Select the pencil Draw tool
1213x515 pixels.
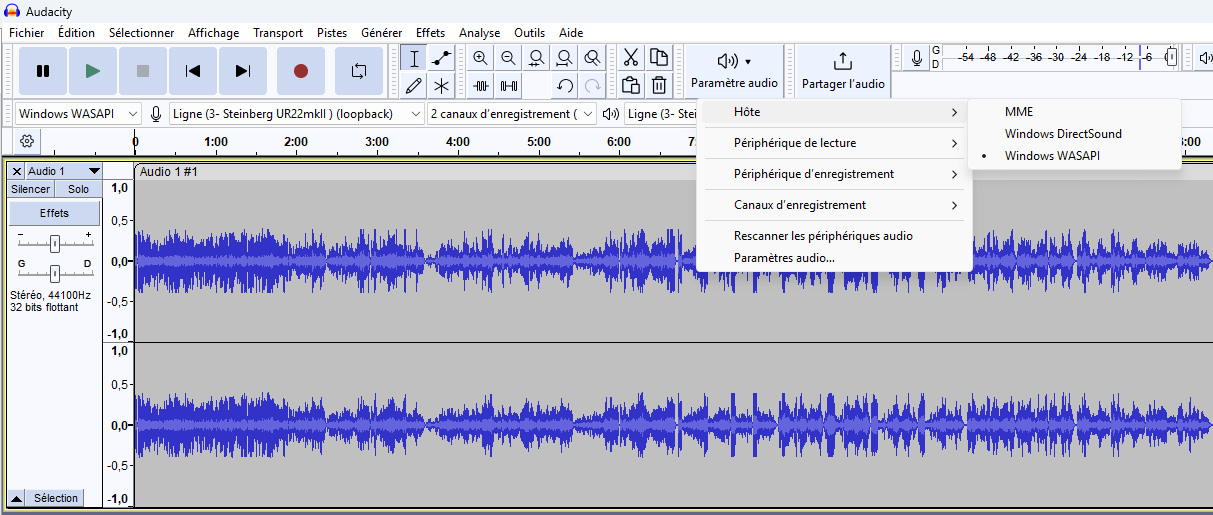(x=414, y=85)
